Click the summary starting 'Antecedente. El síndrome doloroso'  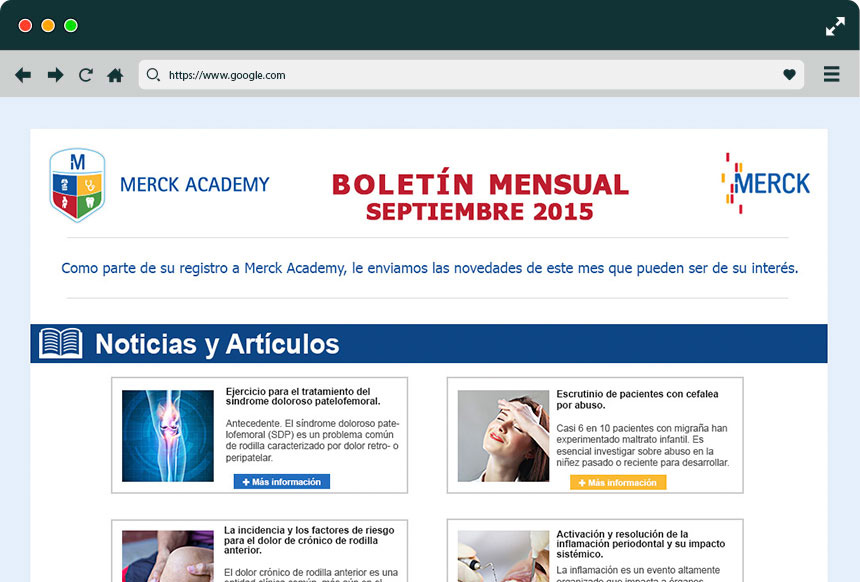click(313, 440)
